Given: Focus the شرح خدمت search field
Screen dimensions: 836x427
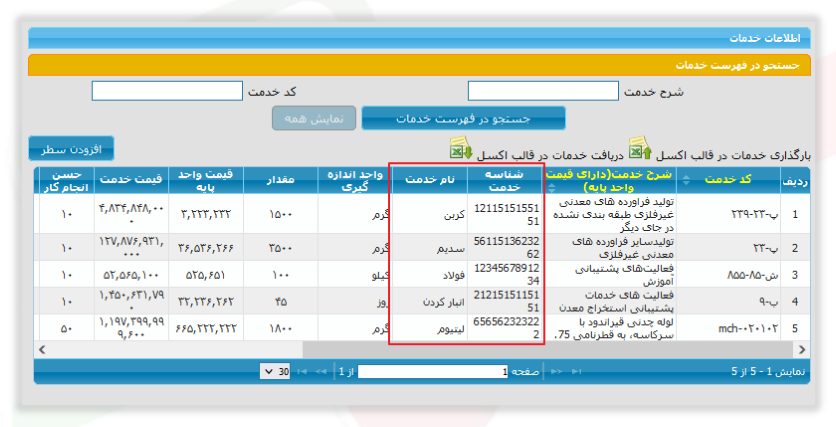Looking at the screenshot, I should [x=543, y=91].
